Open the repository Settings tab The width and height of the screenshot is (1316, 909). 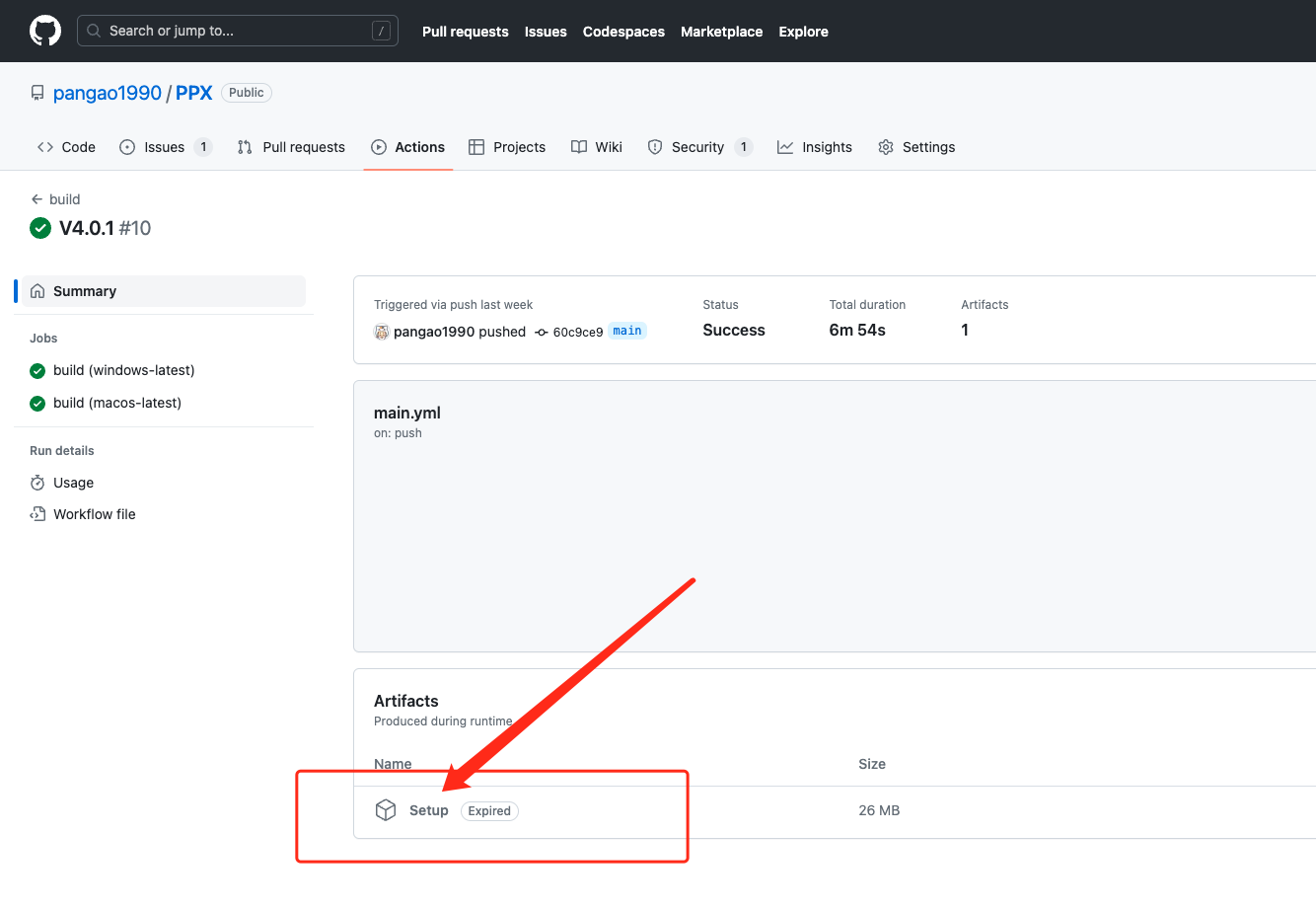[916, 147]
